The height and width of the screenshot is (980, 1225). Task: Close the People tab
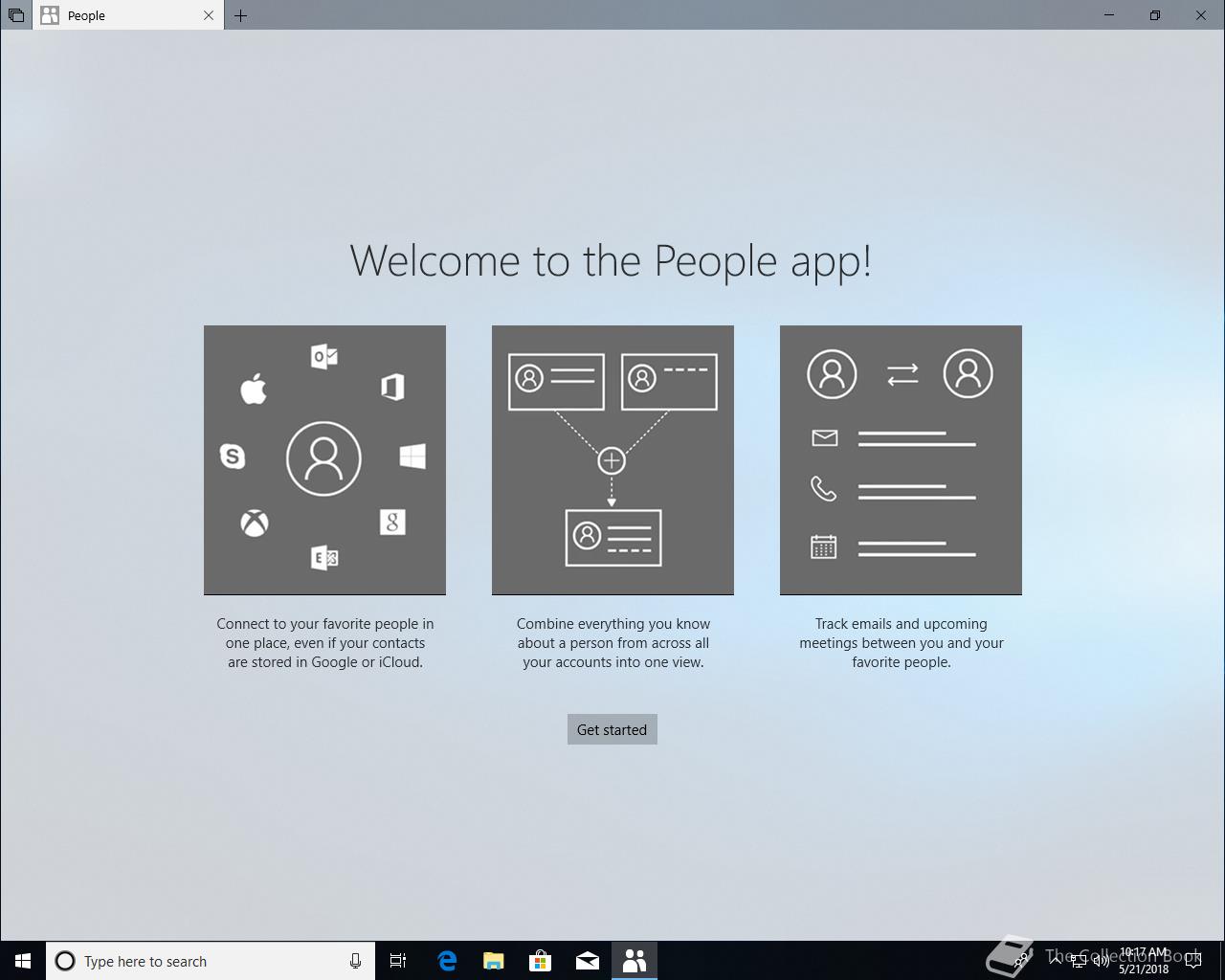pyautogui.click(x=209, y=15)
